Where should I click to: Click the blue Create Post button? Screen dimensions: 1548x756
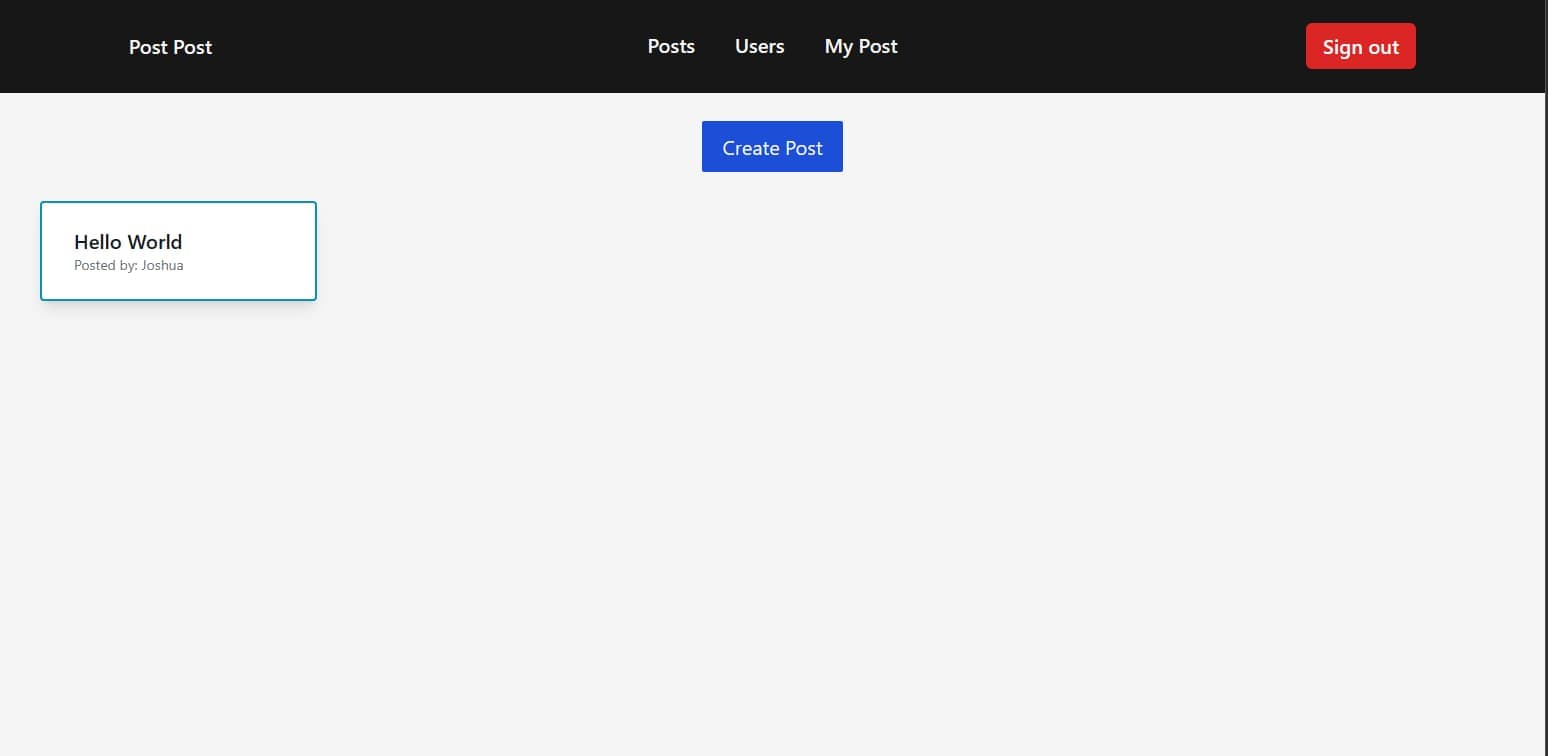pyautogui.click(x=772, y=147)
